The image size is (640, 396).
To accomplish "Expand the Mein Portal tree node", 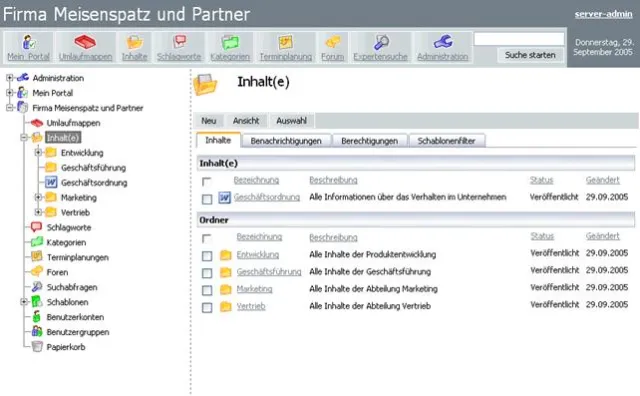I will (9, 93).
